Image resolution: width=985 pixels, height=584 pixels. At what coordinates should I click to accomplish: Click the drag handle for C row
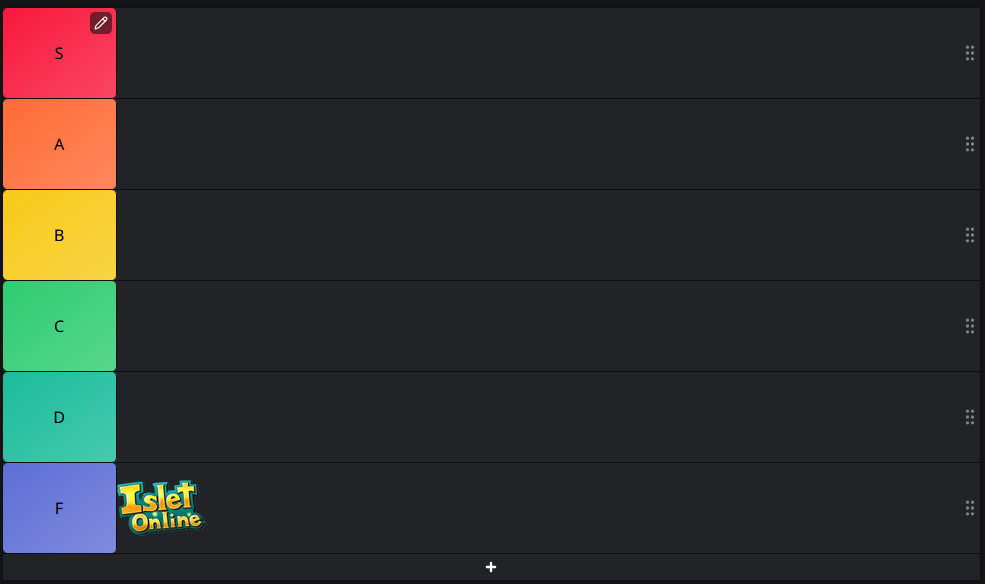click(969, 327)
